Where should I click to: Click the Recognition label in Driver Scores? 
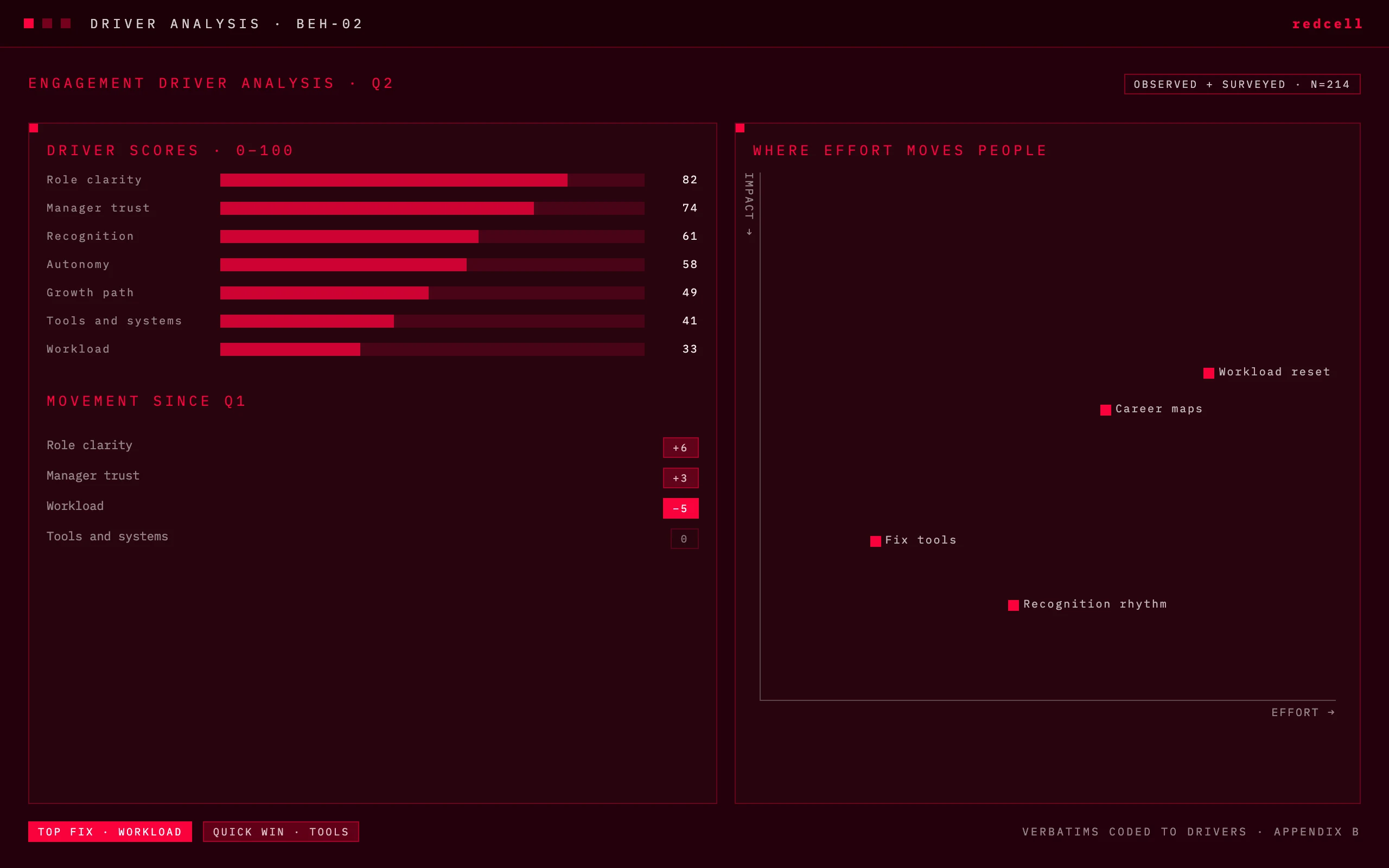[x=90, y=236]
